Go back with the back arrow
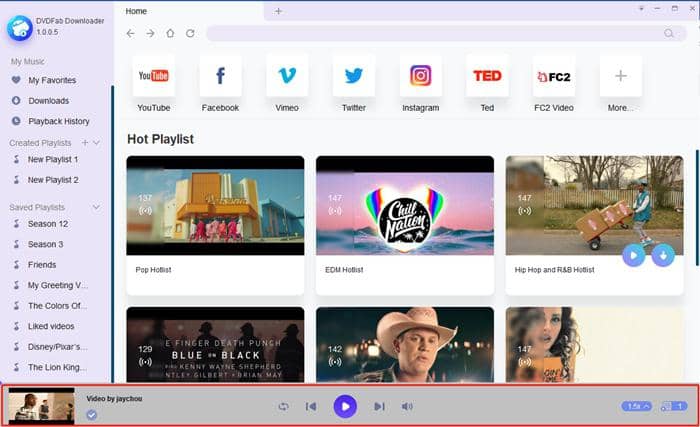 tap(130, 33)
